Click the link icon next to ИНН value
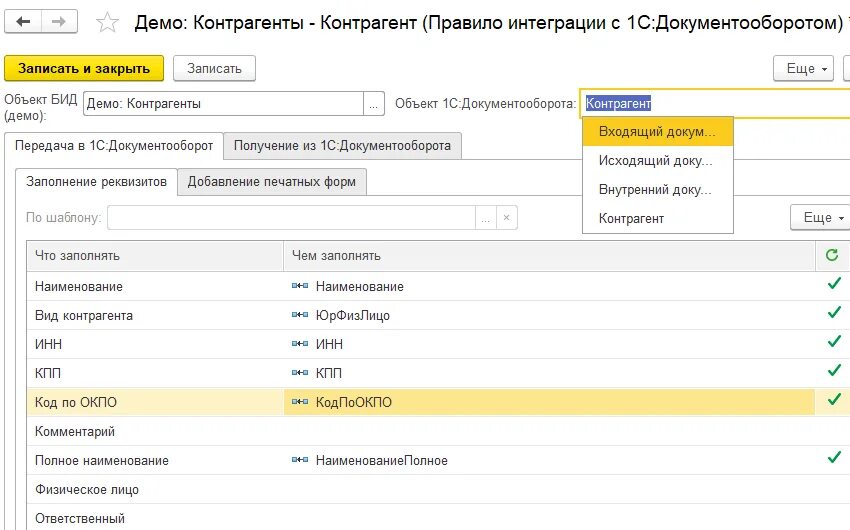The width and height of the screenshot is (850, 530). click(x=300, y=344)
